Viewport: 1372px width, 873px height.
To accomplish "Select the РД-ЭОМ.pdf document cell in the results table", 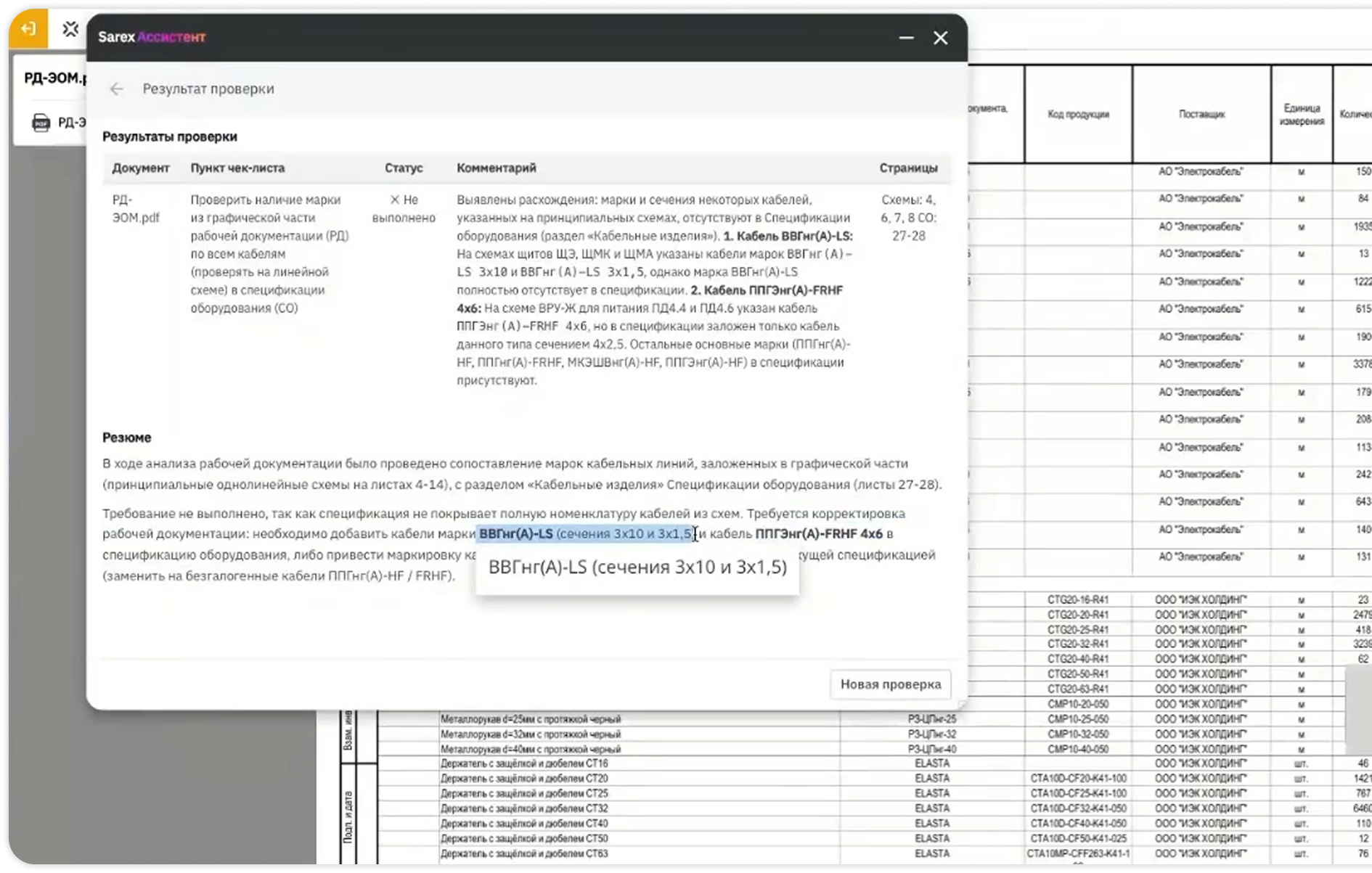I will tap(136, 208).
